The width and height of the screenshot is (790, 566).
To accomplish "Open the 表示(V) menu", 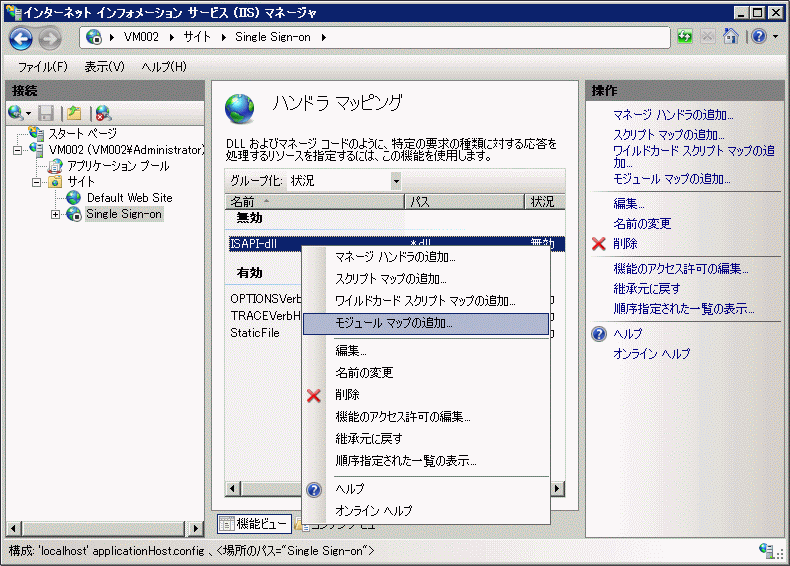I will coord(104,67).
